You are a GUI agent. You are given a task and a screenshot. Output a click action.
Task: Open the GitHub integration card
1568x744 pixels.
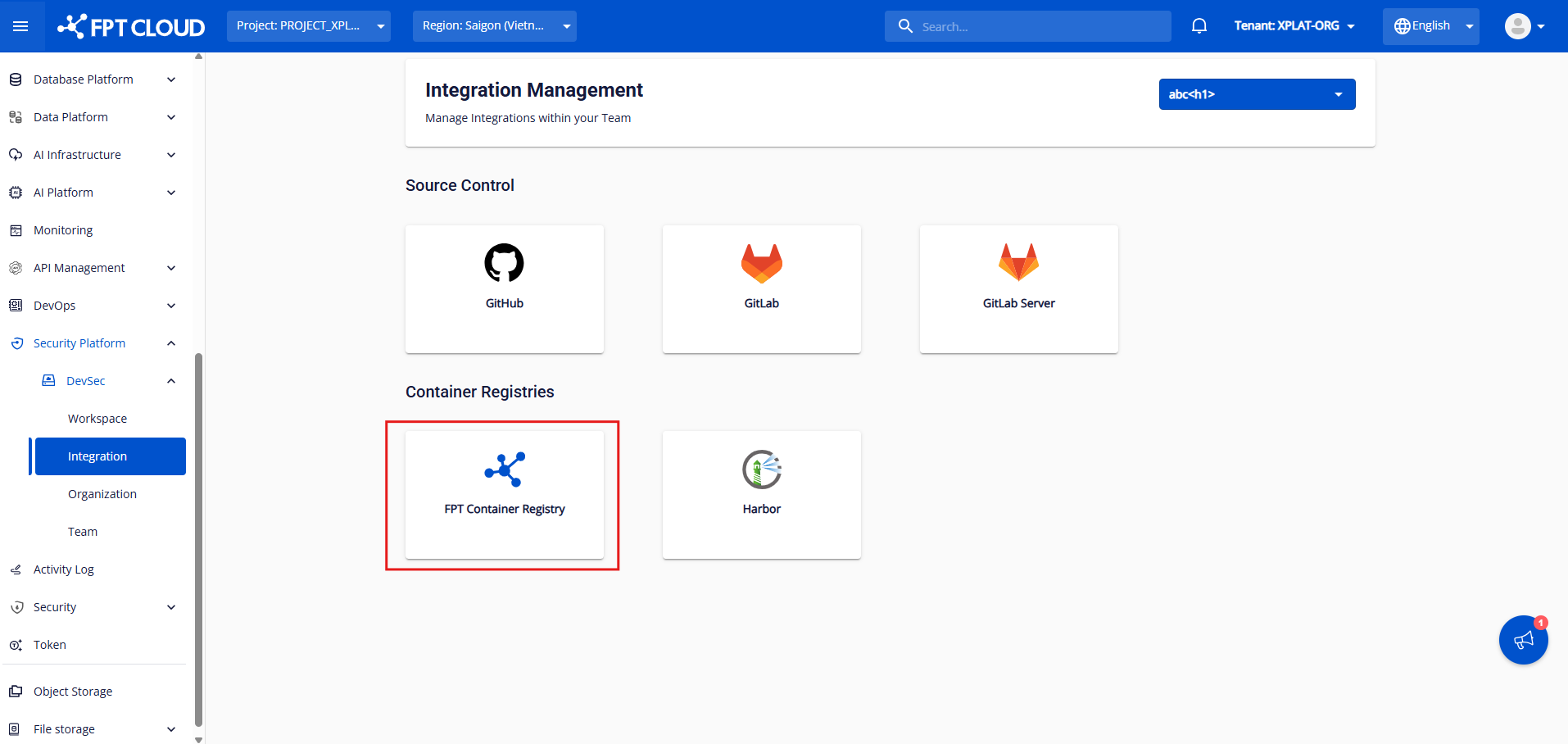[x=504, y=288]
